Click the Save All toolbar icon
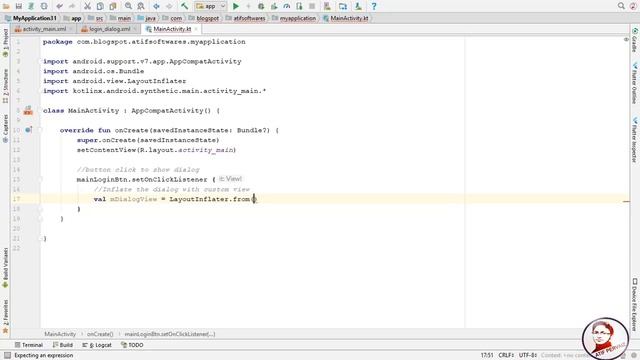This screenshot has width=640, height=360. [x=19, y=6]
